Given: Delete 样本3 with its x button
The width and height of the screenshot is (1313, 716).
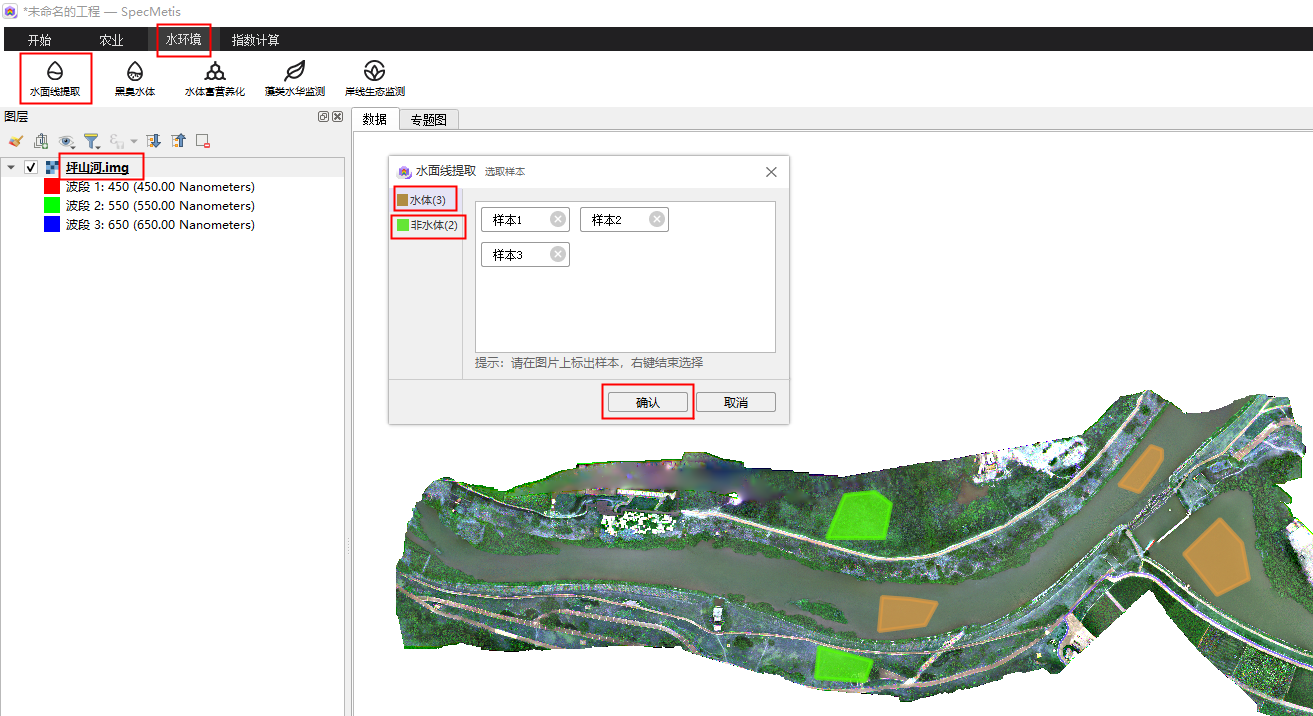Looking at the screenshot, I should coord(558,255).
